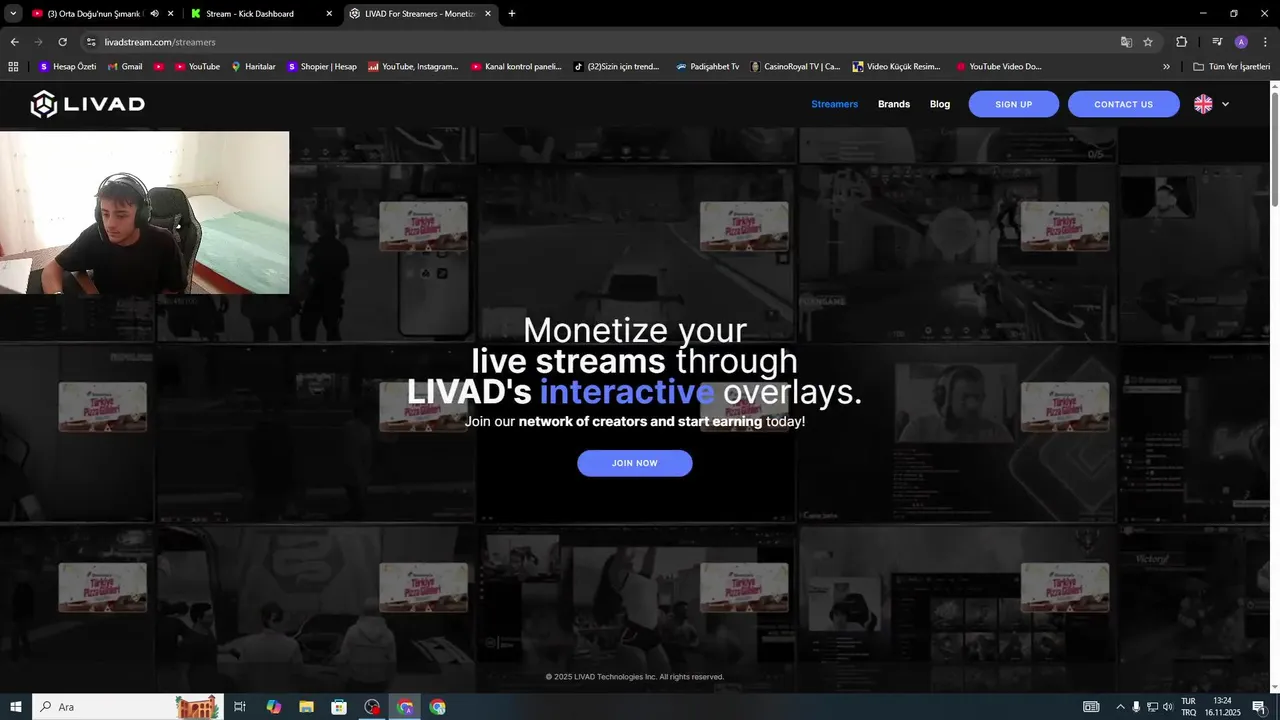Close the LIVAD For Streamers tab
Image resolution: width=1280 pixels, height=720 pixels.
coord(488,14)
